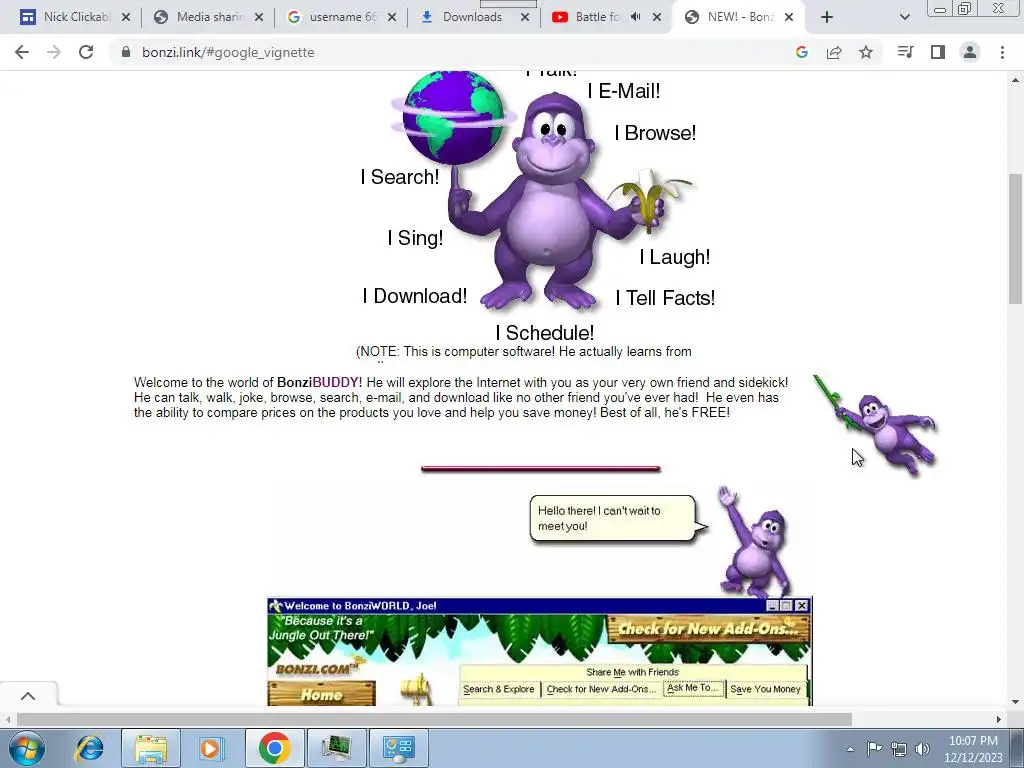Launch Internet Explorer from taskbar
Viewport: 1024px width, 768px height.
pos(89,748)
